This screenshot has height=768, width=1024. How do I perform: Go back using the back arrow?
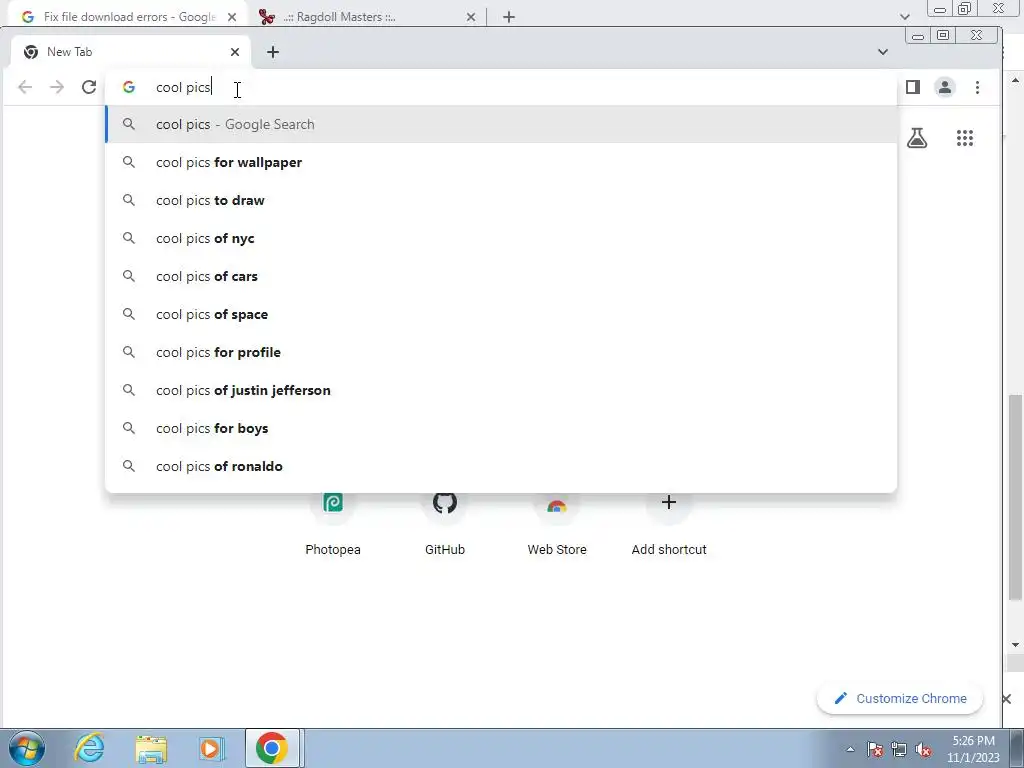(x=25, y=87)
